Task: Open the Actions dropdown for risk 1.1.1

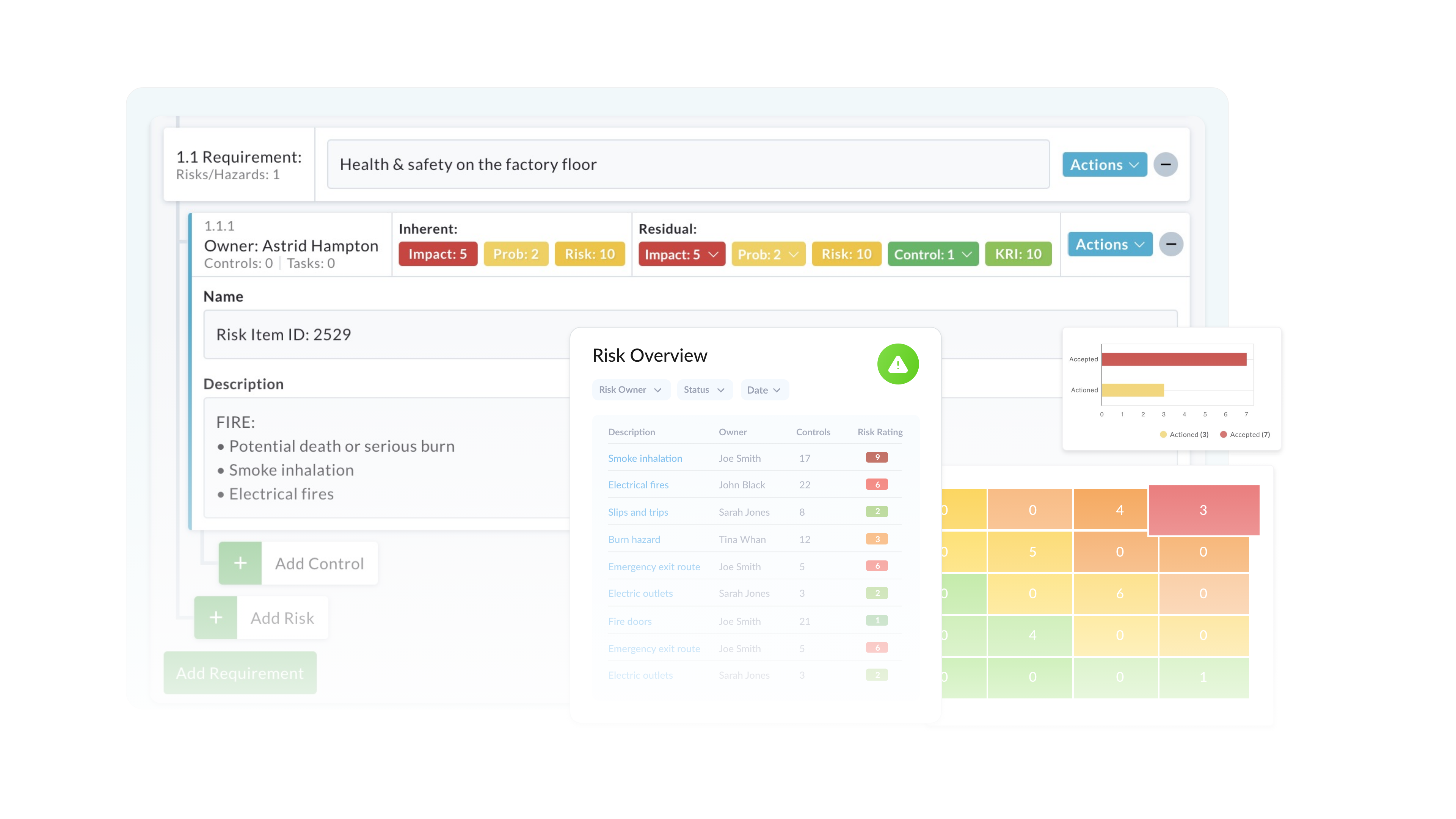Action: pos(1110,244)
